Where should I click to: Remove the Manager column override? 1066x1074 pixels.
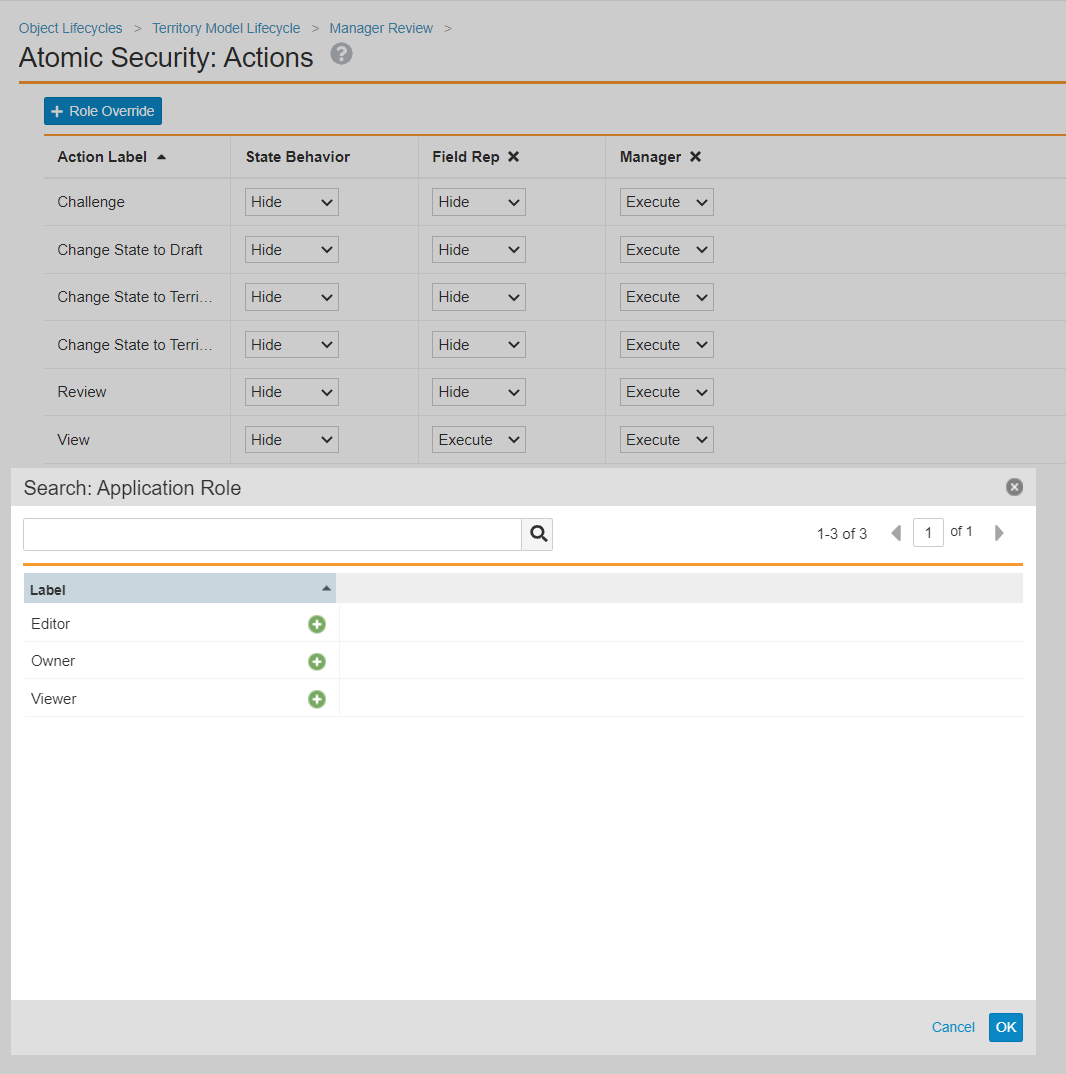tap(695, 157)
